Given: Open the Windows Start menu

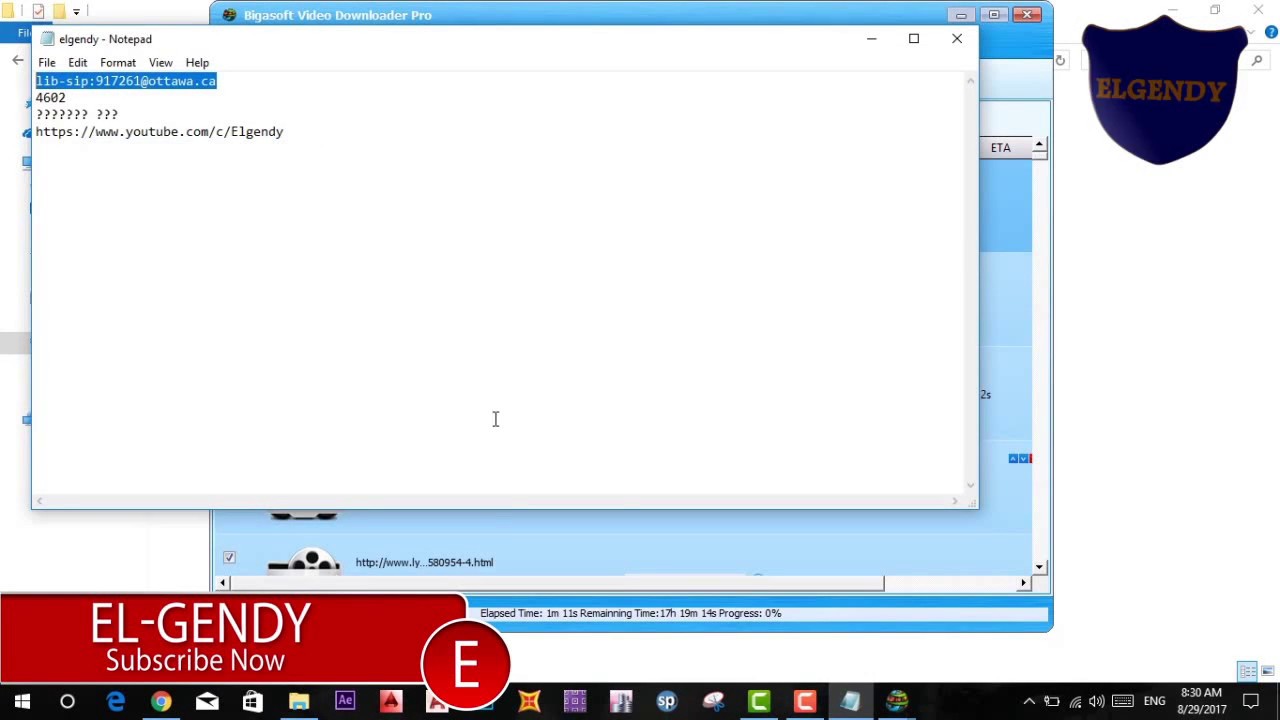Looking at the screenshot, I should 22,701.
